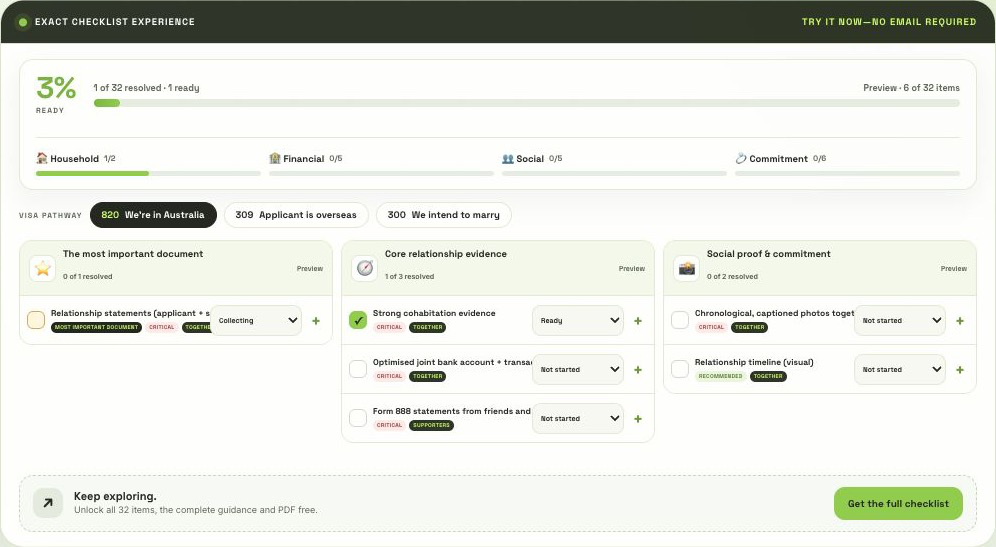Image resolution: width=996 pixels, height=547 pixels.
Task: Check the Form 888 statements item
Action: [358, 417]
